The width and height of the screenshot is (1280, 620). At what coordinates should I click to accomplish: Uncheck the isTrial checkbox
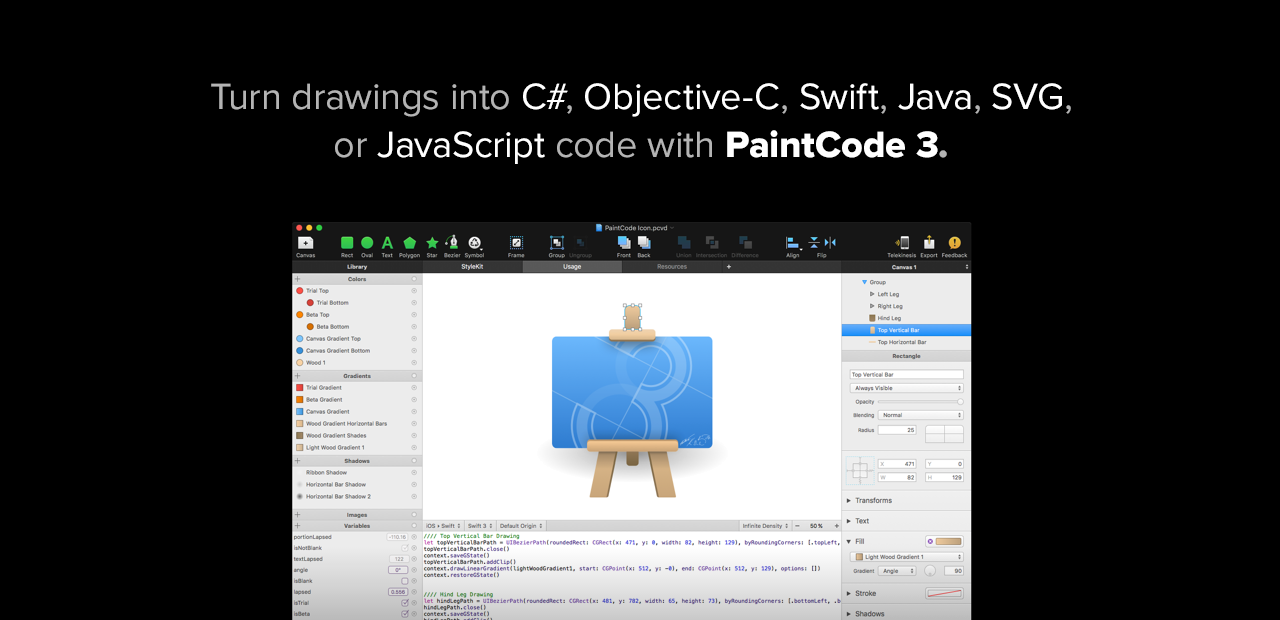point(404,603)
